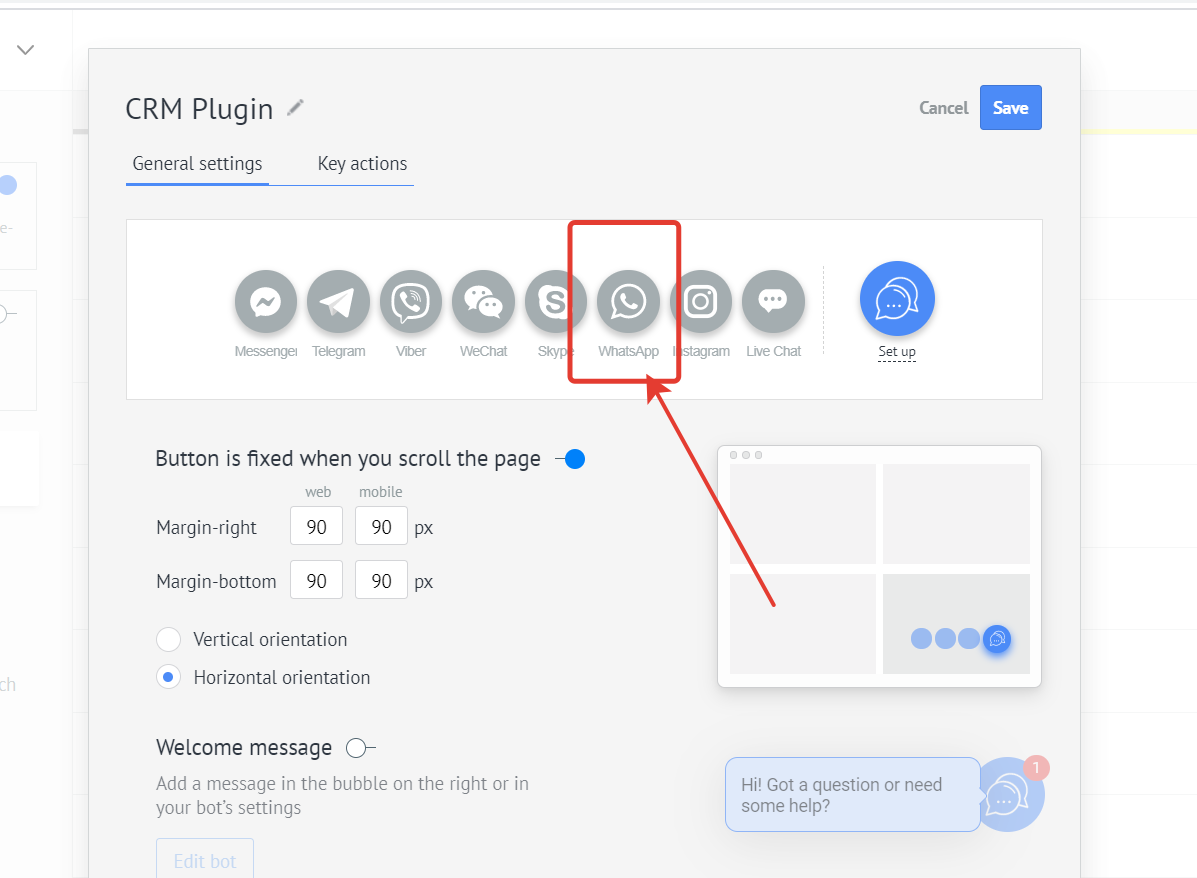Screen dimensions: 1197x878
Task: Click the Cancel button
Action: click(944, 108)
